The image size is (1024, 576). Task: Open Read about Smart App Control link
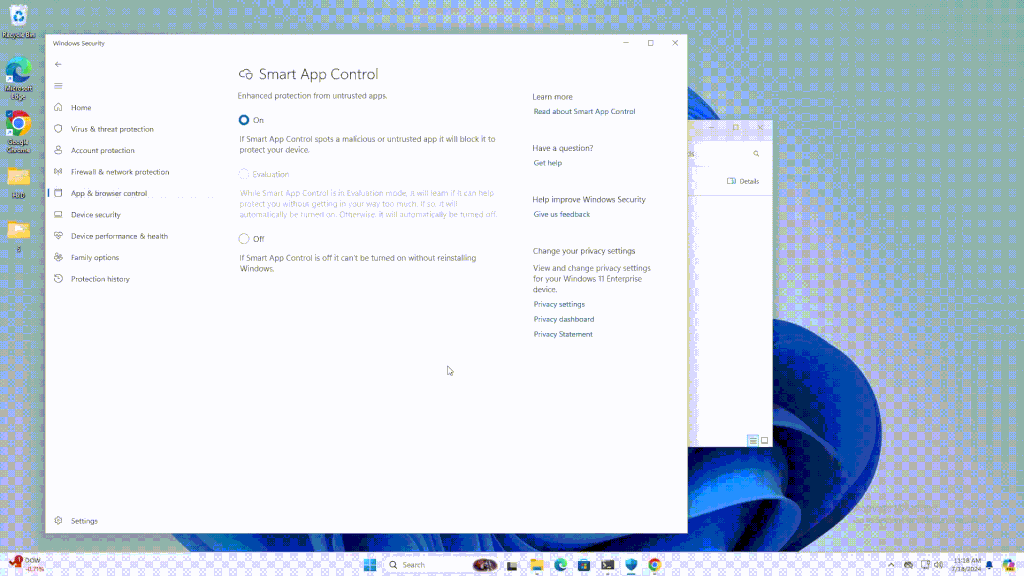point(584,111)
